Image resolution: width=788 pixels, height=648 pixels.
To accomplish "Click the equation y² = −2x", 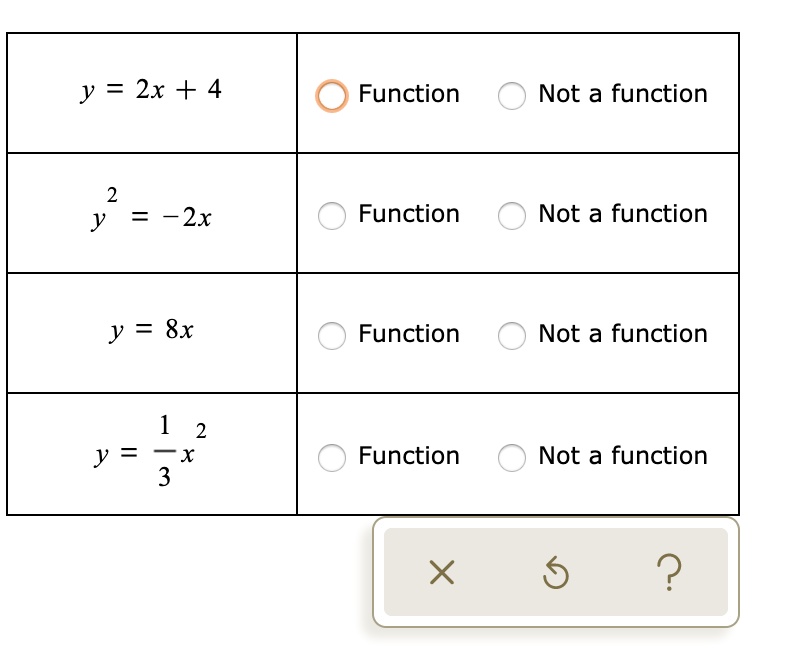I will (x=152, y=211).
